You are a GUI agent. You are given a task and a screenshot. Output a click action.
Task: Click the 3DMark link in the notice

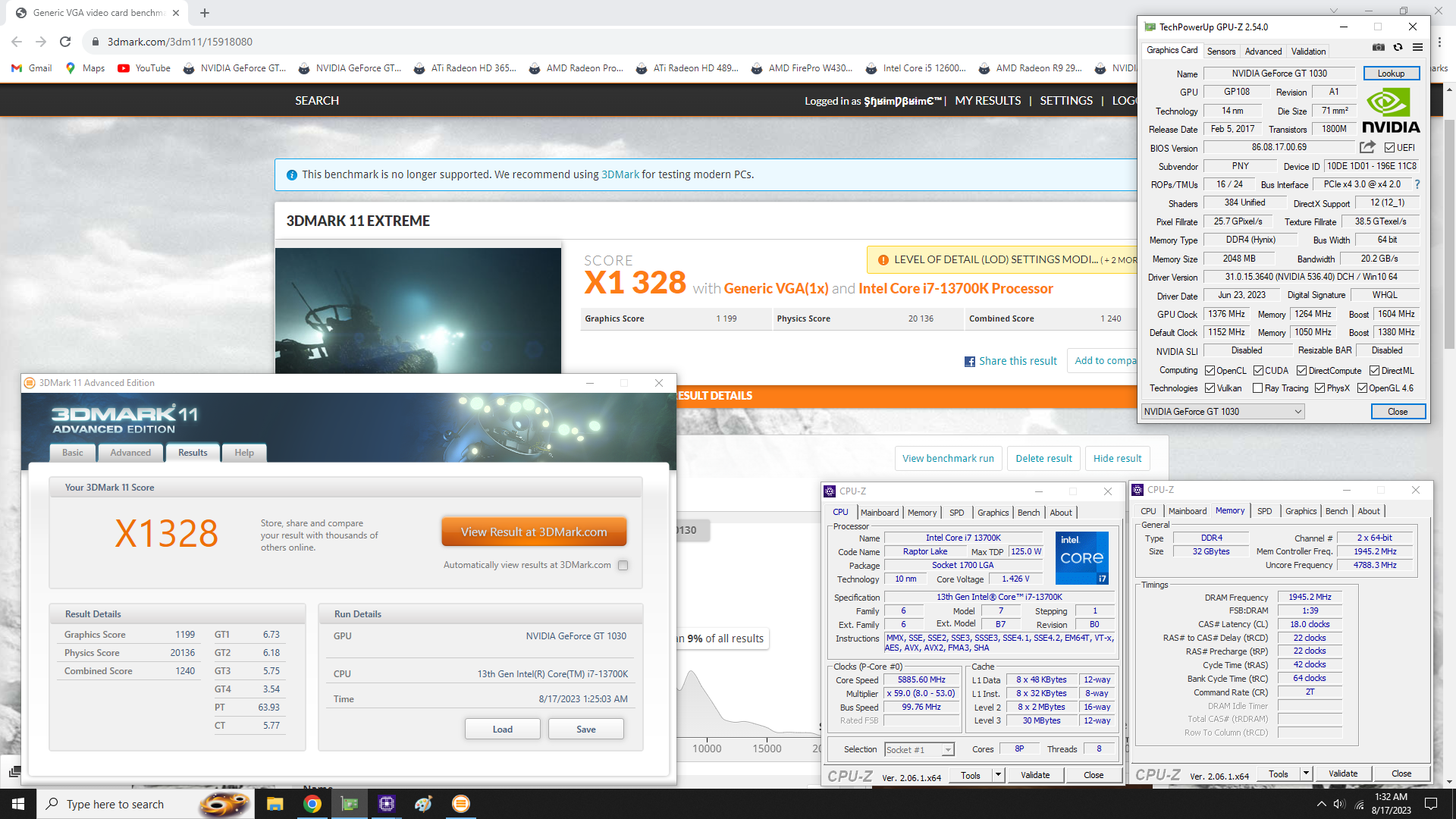click(620, 174)
